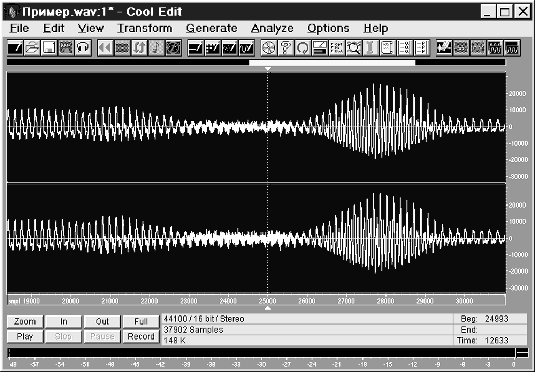Open the Help menu

[x=376, y=28]
